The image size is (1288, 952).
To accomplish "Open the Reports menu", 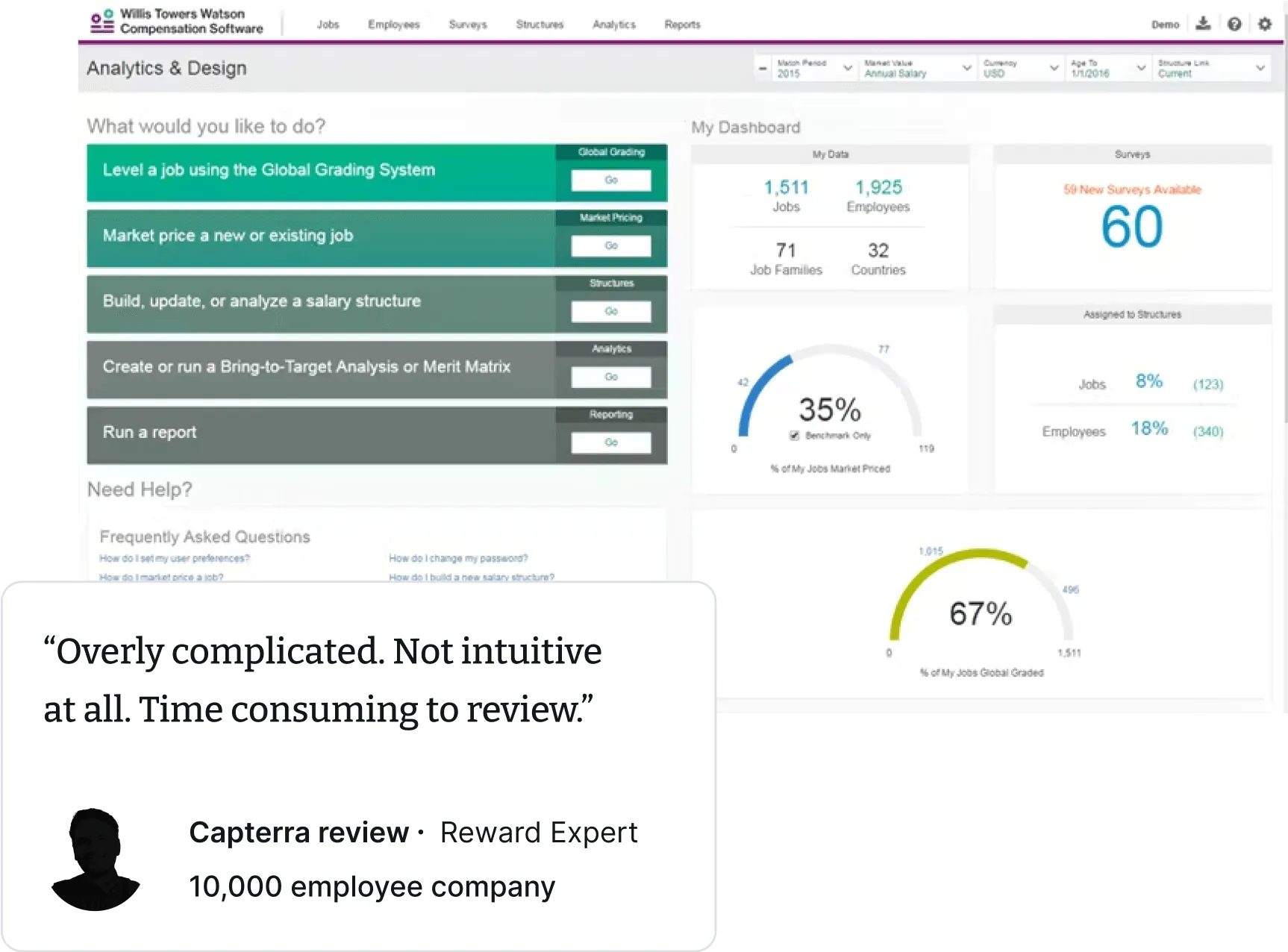I will (x=682, y=25).
